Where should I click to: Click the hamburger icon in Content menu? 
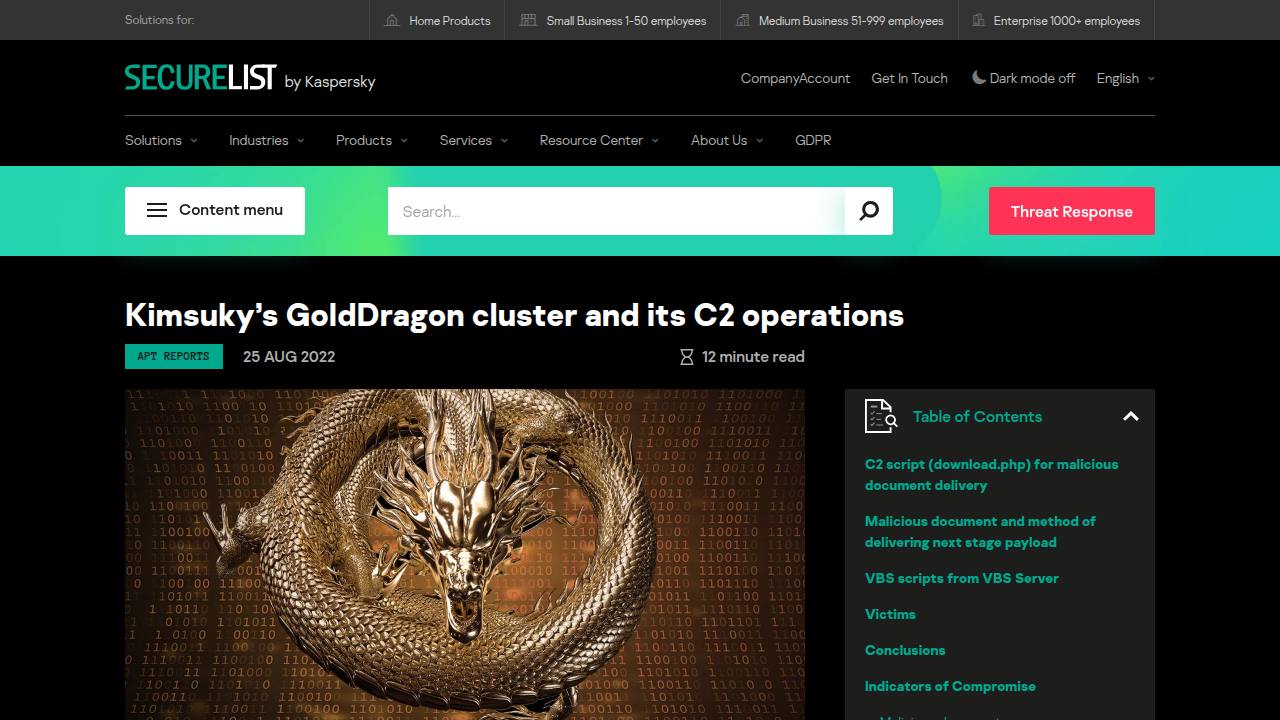[157, 210]
